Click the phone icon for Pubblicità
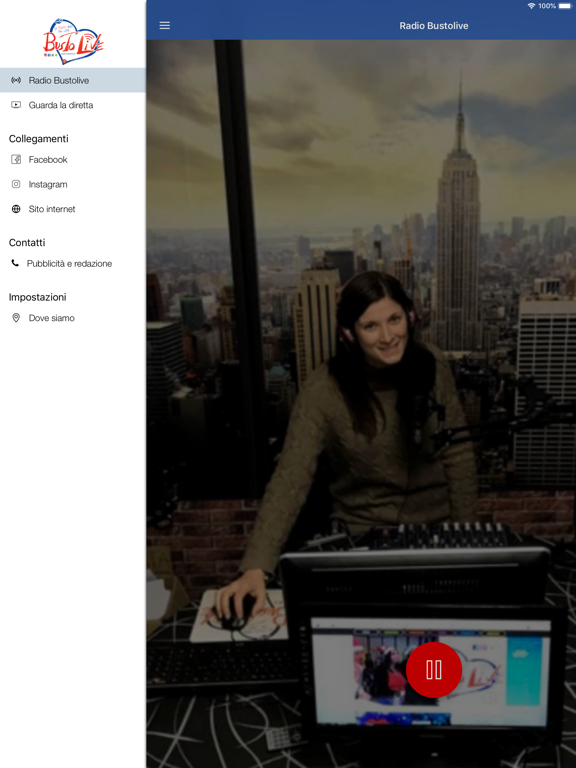 click(15, 263)
